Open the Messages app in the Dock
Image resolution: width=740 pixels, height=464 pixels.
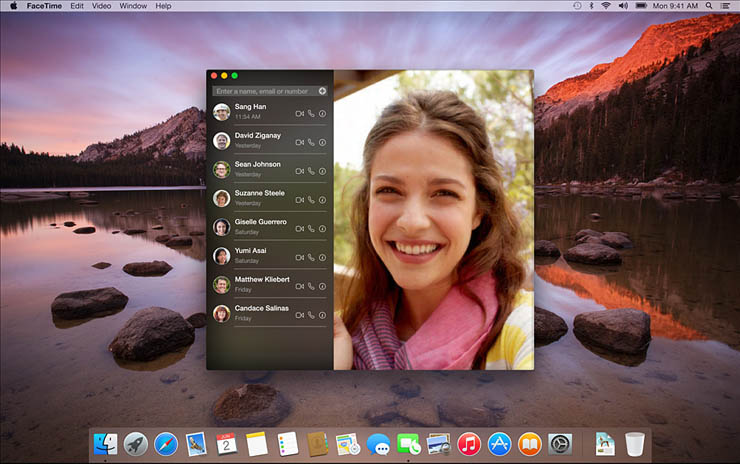(x=378, y=444)
